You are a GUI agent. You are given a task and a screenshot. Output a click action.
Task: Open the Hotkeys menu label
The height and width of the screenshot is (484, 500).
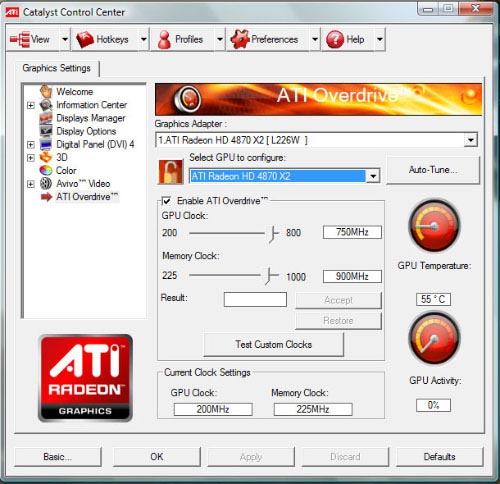tap(112, 39)
